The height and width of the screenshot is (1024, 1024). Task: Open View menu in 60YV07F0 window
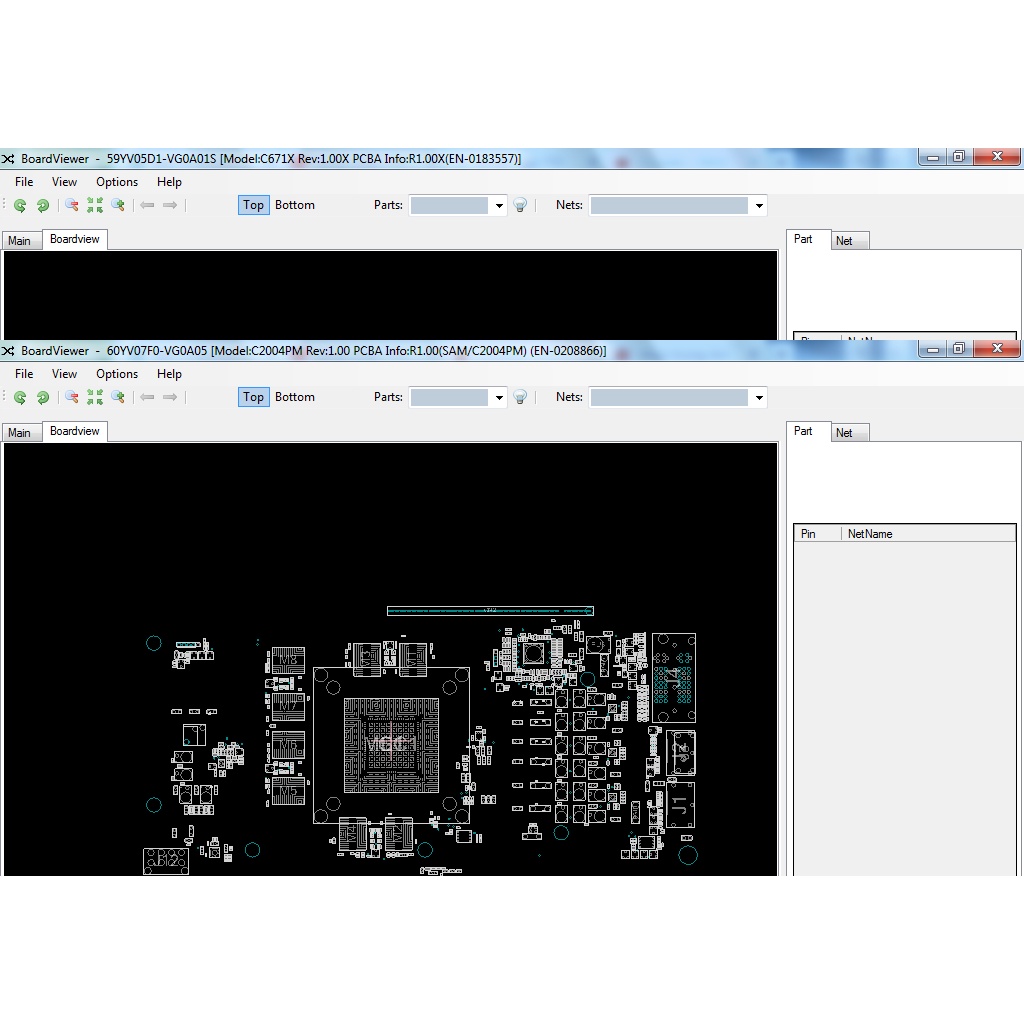pyautogui.click(x=64, y=374)
